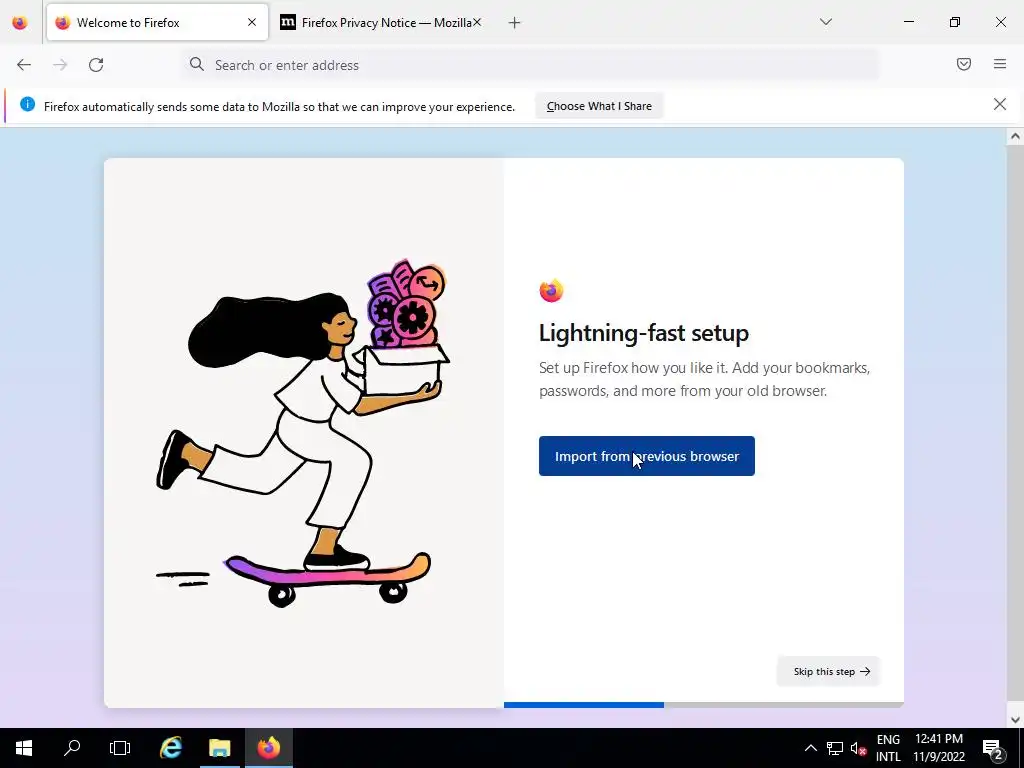
Task: Open the notification center icon
Action: tap(992, 748)
